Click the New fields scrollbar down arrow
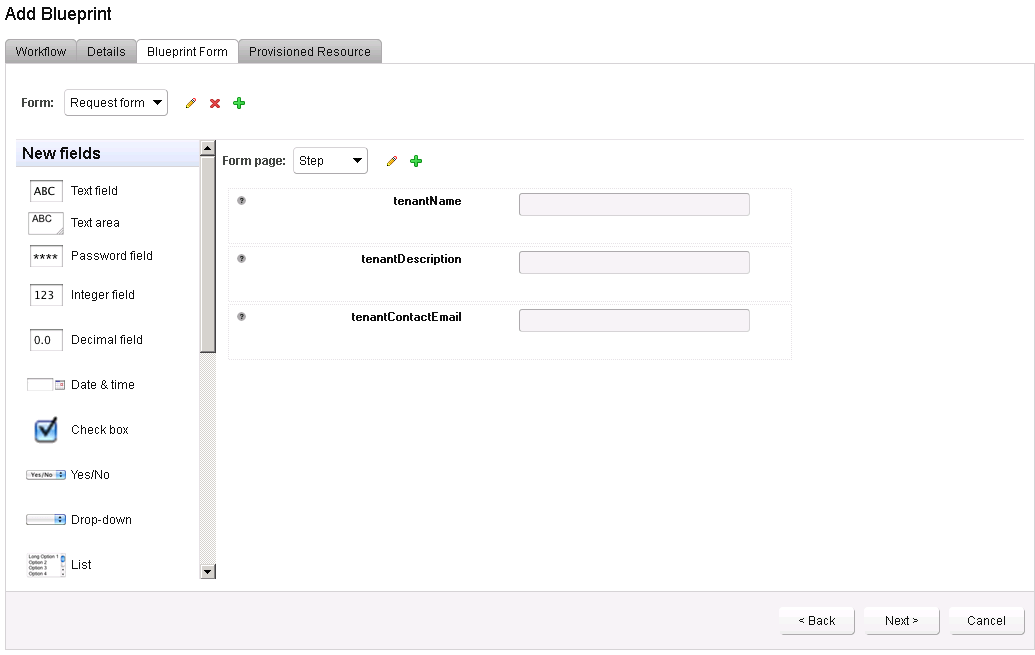 point(208,572)
